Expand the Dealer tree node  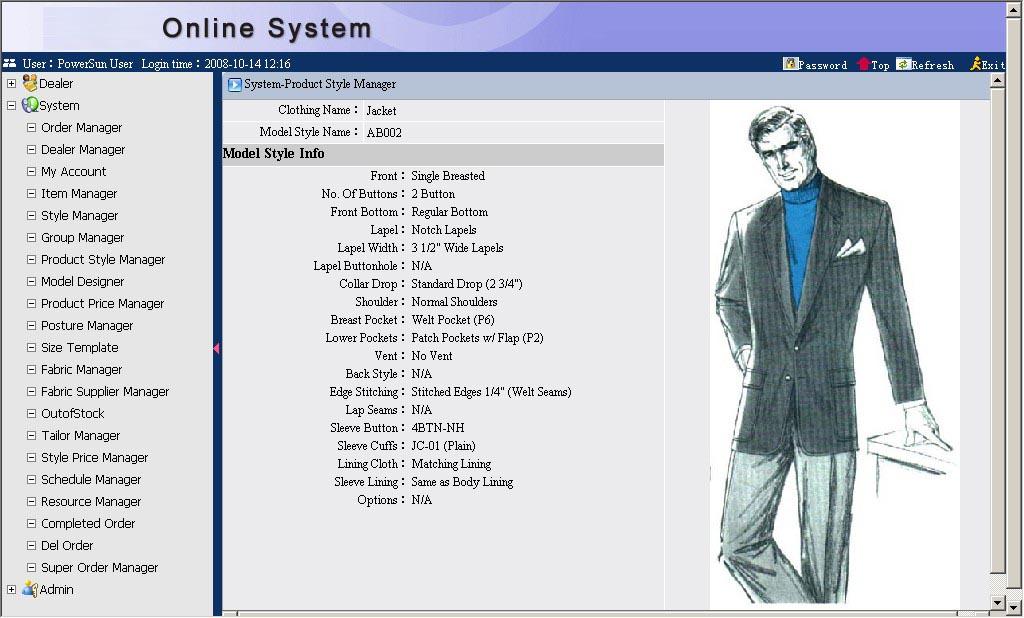pyautogui.click(x=11, y=84)
